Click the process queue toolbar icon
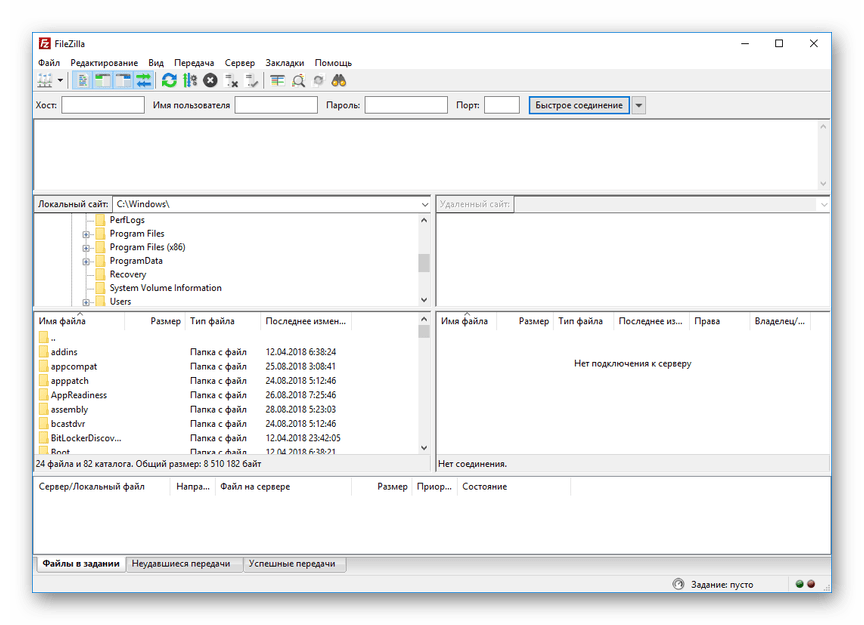This screenshot has height=625, width=864. coord(189,81)
